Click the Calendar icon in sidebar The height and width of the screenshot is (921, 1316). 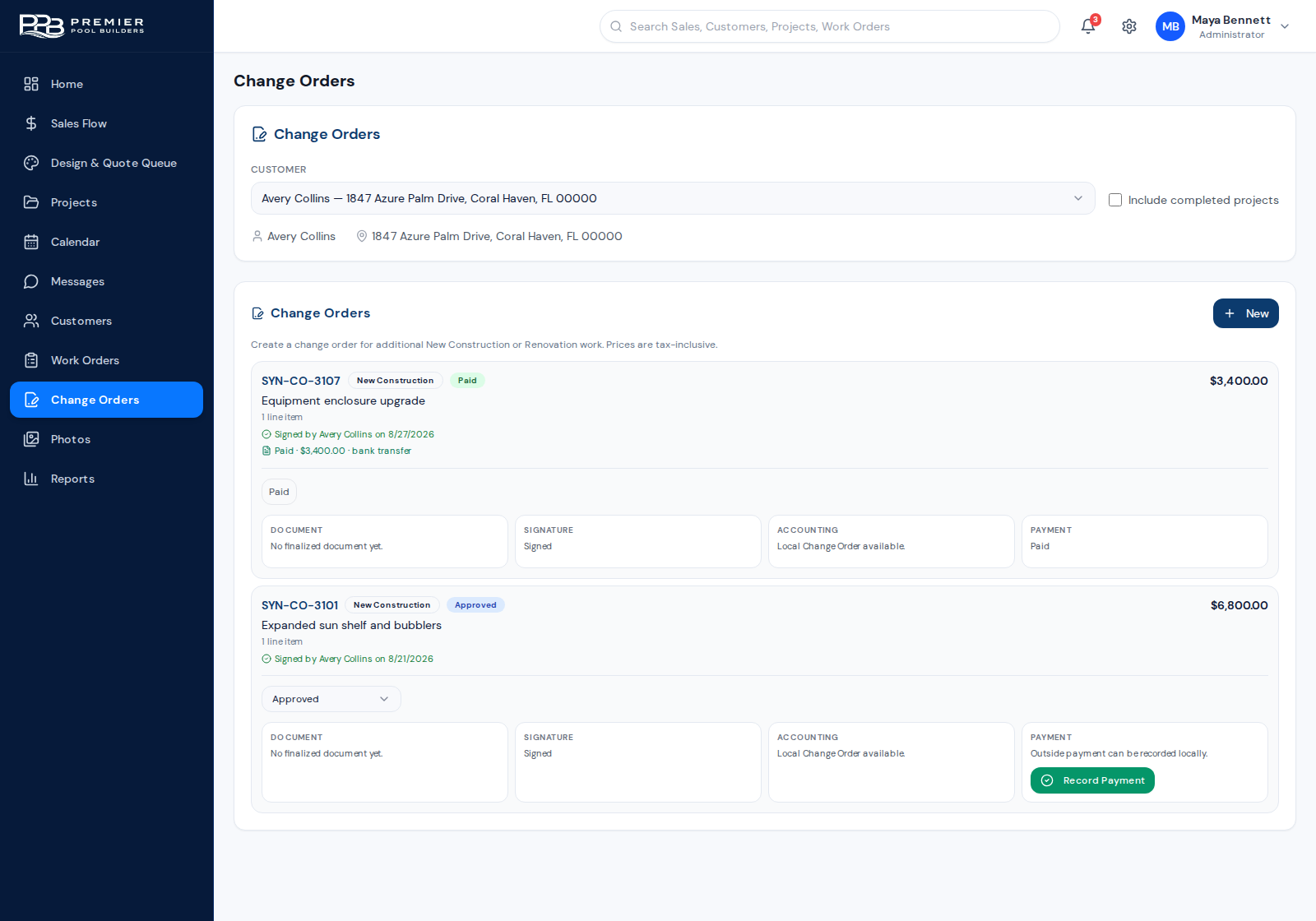(x=31, y=242)
